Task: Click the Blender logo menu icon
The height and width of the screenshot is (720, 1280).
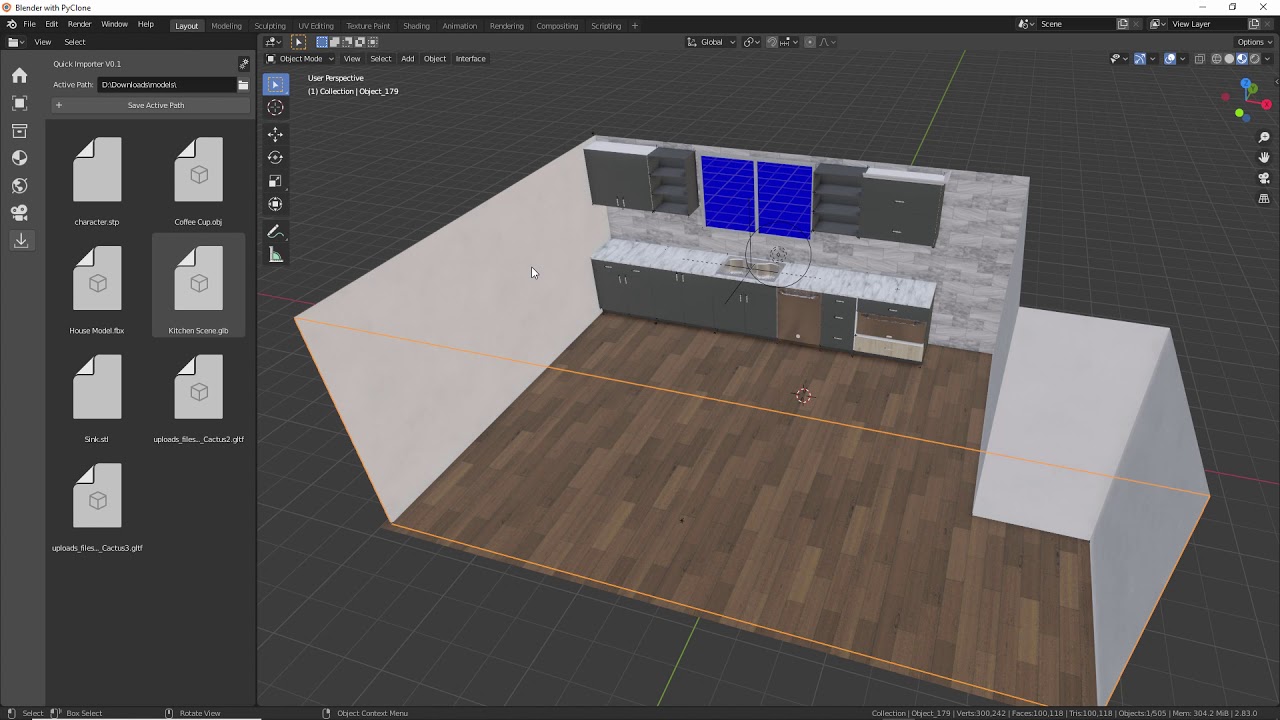Action: 10,24
